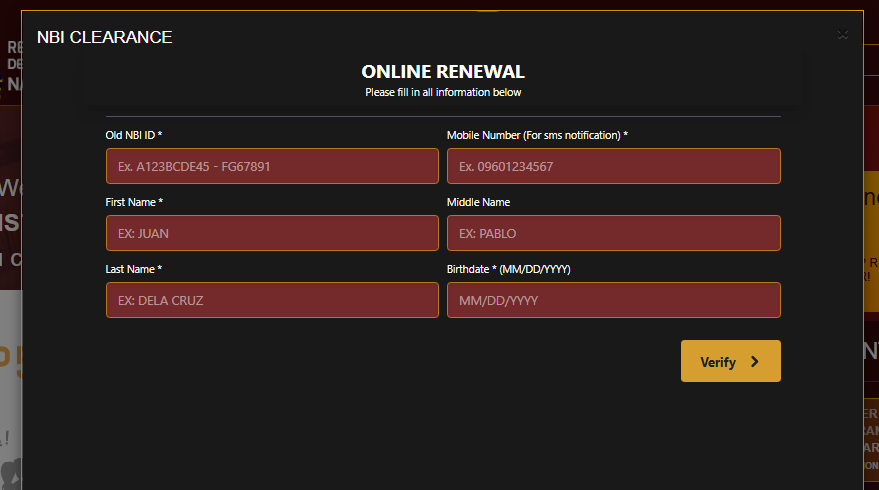Click the NBI CLEARANCE dialog title
Viewport: 879px width, 490px height.
[104, 37]
